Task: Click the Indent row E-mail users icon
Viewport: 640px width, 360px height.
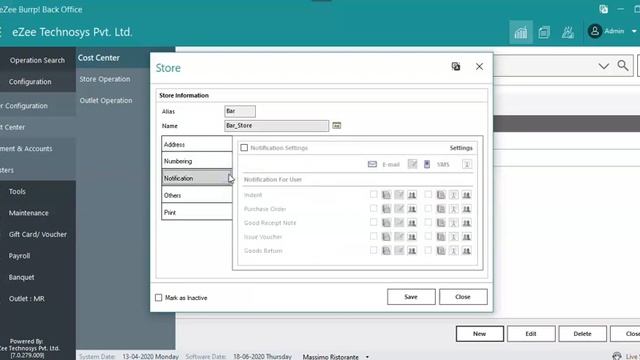Action: (412, 195)
